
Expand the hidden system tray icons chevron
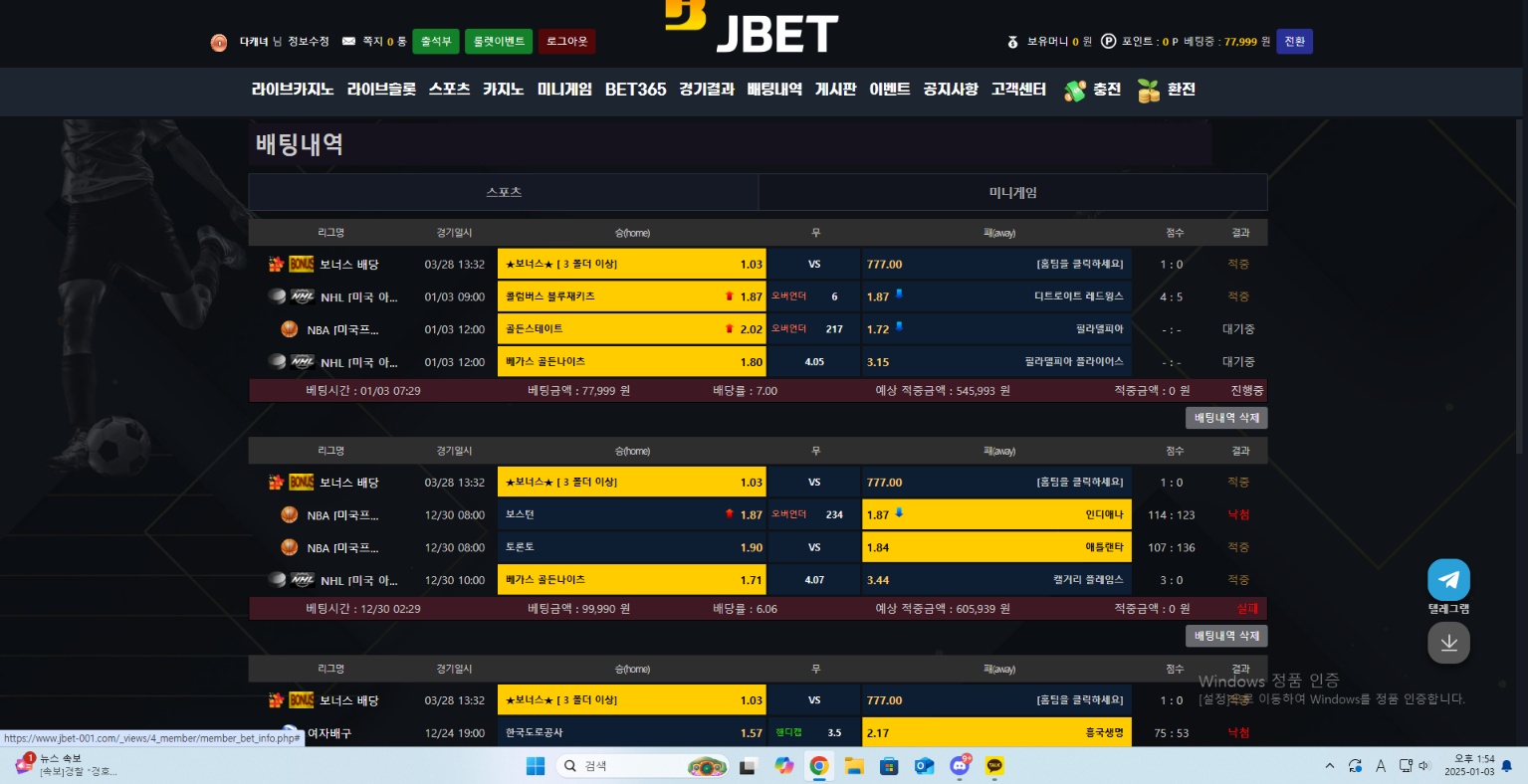(x=1329, y=766)
